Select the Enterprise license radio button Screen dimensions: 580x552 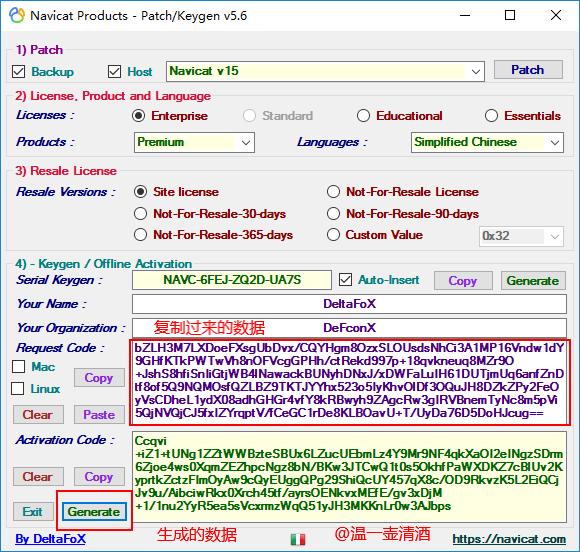click(139, 116)
